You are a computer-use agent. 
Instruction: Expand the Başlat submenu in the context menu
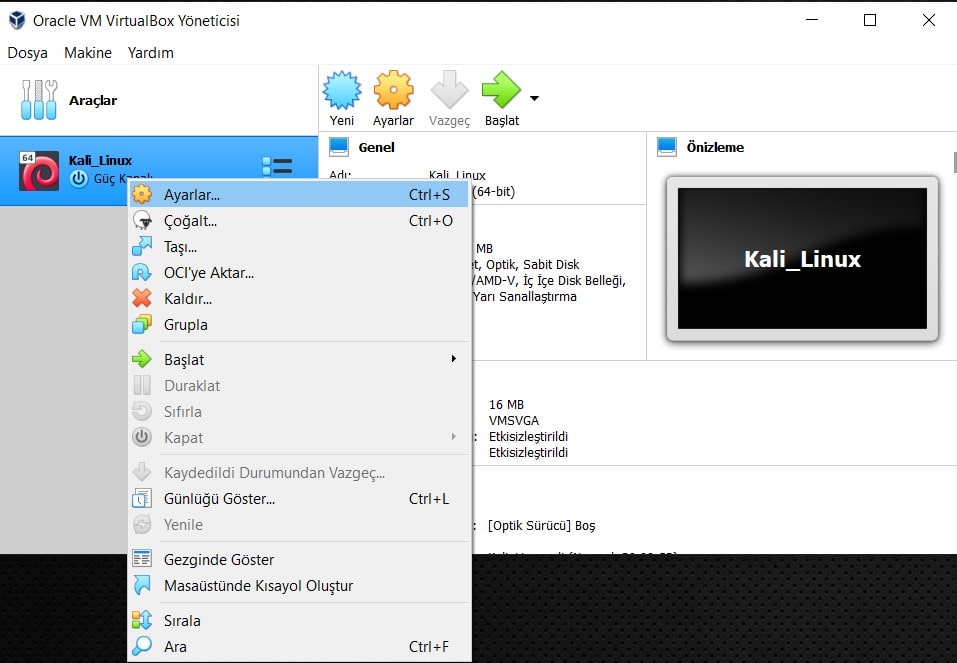pyautogui.click(x=453, y=359)
